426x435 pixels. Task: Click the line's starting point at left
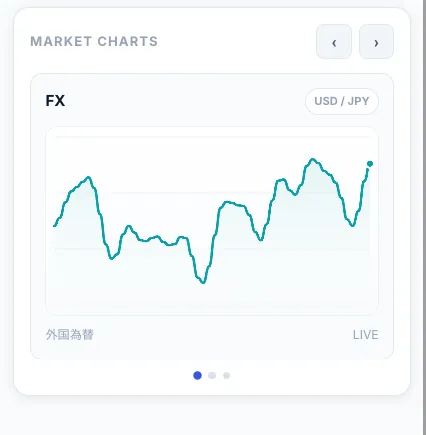55,226
